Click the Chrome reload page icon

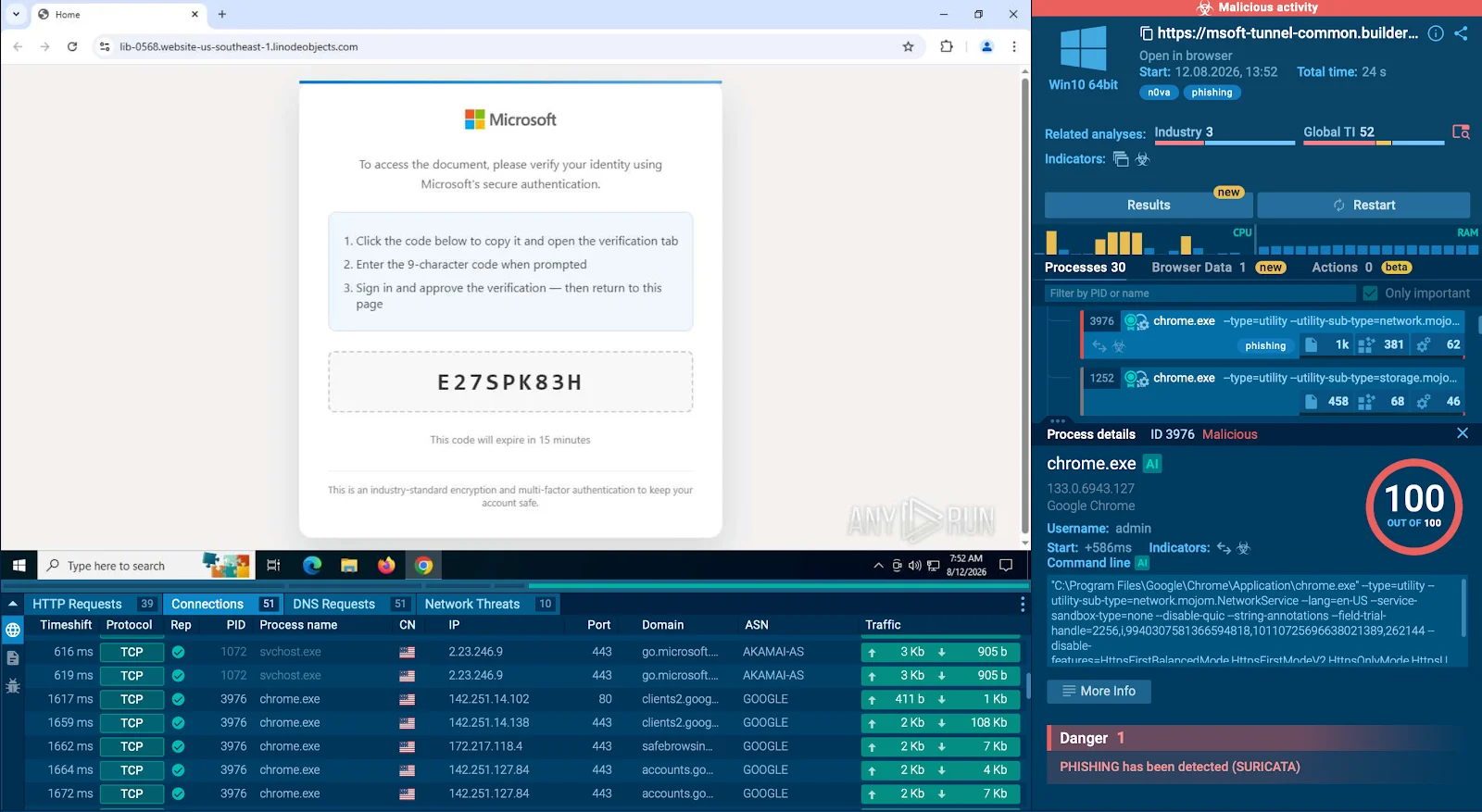coord(72,46)
